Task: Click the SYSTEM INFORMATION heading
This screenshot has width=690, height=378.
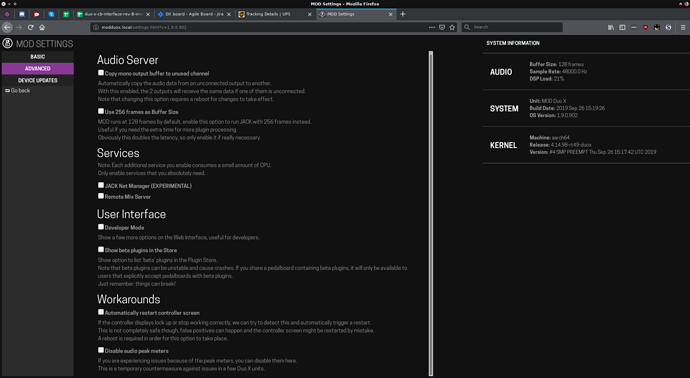Action: 513,43
